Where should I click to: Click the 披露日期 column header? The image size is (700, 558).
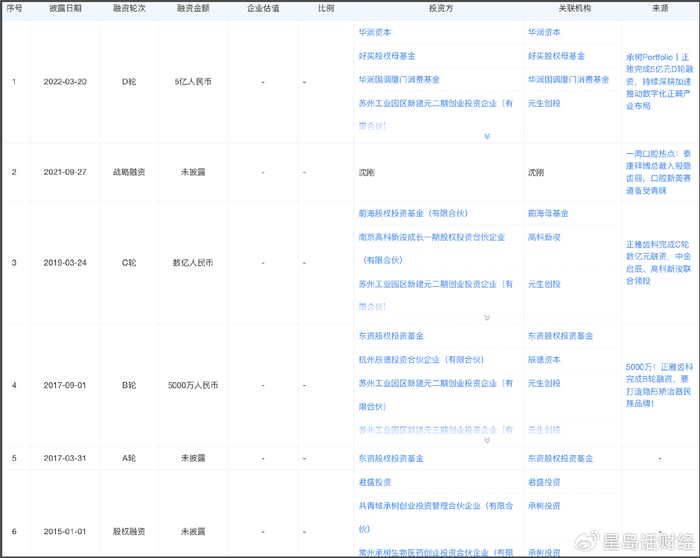[65, 8]
